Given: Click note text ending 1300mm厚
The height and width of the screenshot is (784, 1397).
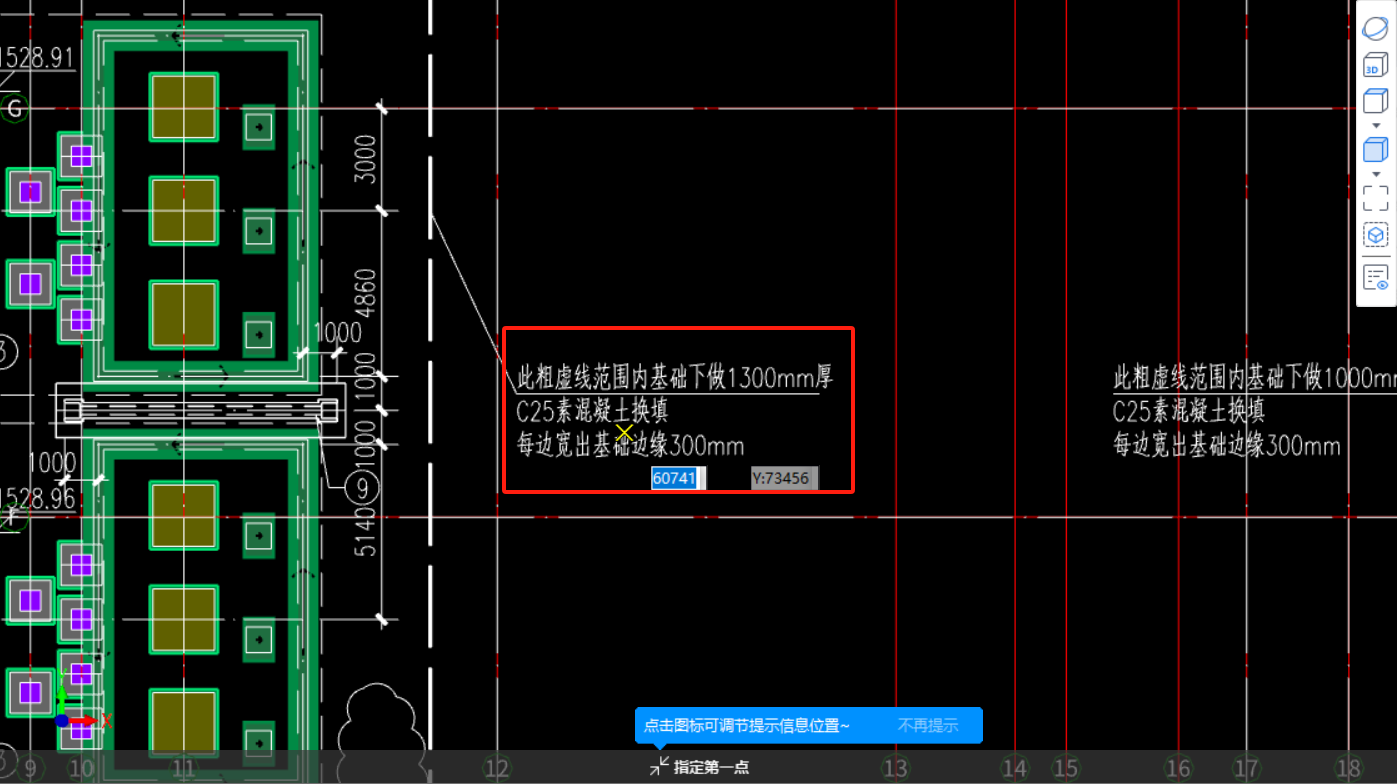Looking at the screenshot, I should pos(675,378).
